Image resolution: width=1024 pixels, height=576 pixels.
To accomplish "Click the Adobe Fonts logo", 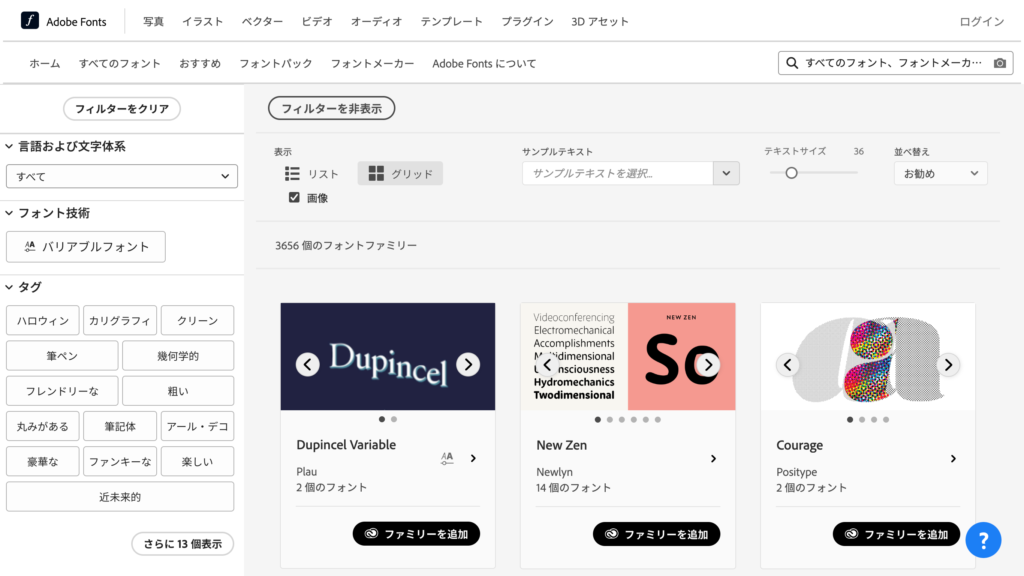I will 62,19.
